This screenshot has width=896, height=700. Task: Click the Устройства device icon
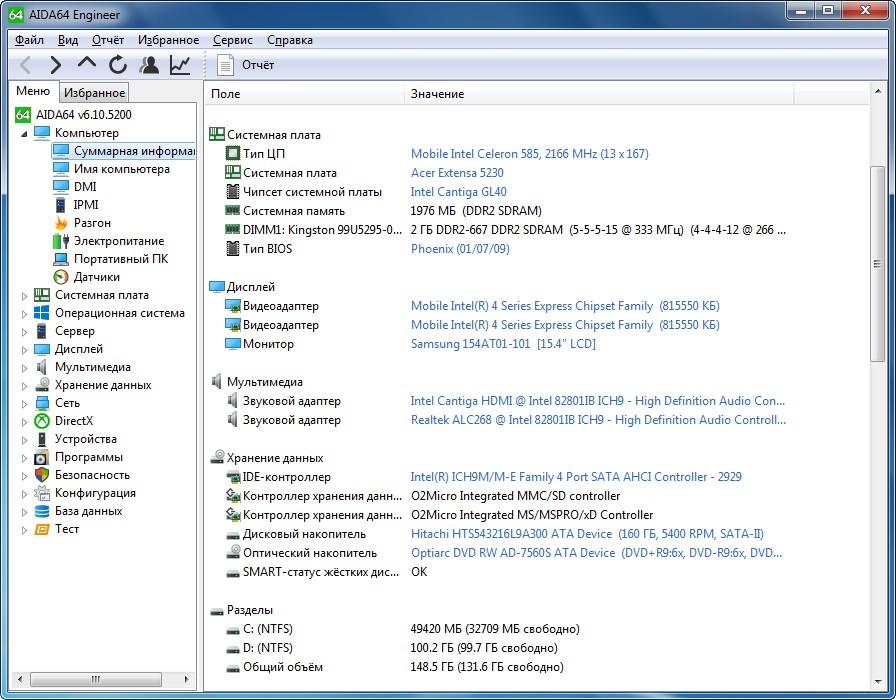coord(42,439)
